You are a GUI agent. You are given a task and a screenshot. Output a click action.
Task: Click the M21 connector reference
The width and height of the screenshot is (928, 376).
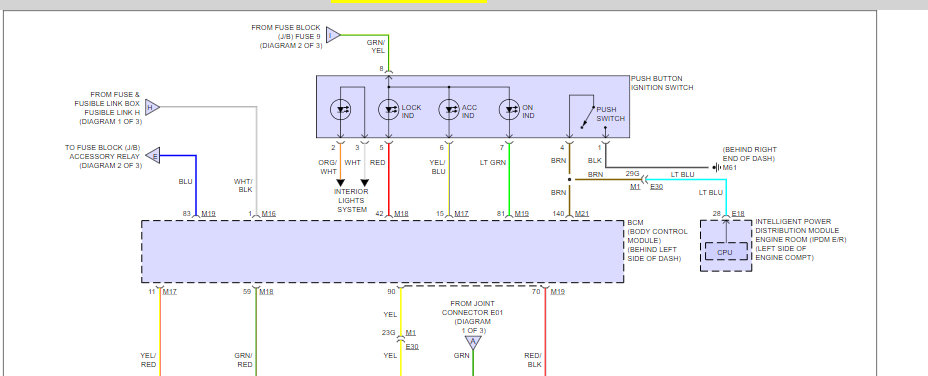582,213
